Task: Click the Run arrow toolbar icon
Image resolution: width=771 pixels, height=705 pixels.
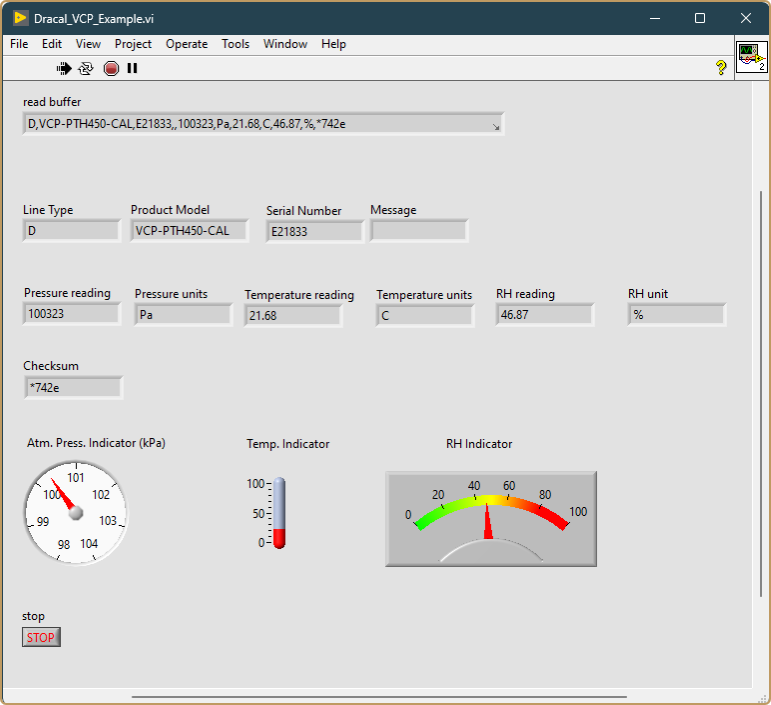Action: pyautogui.click(x=64, y=68)
